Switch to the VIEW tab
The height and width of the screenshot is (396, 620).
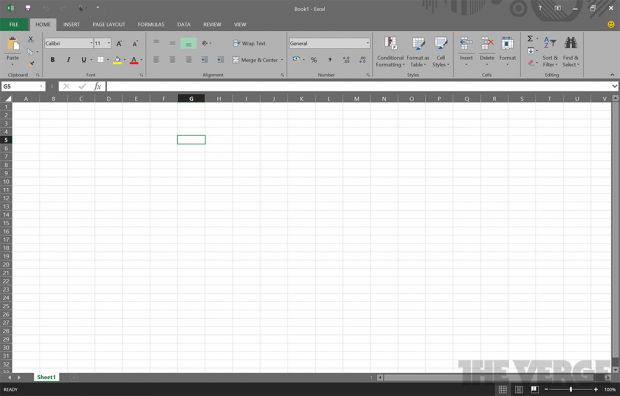pyautogui.click(x=240, y=25)
